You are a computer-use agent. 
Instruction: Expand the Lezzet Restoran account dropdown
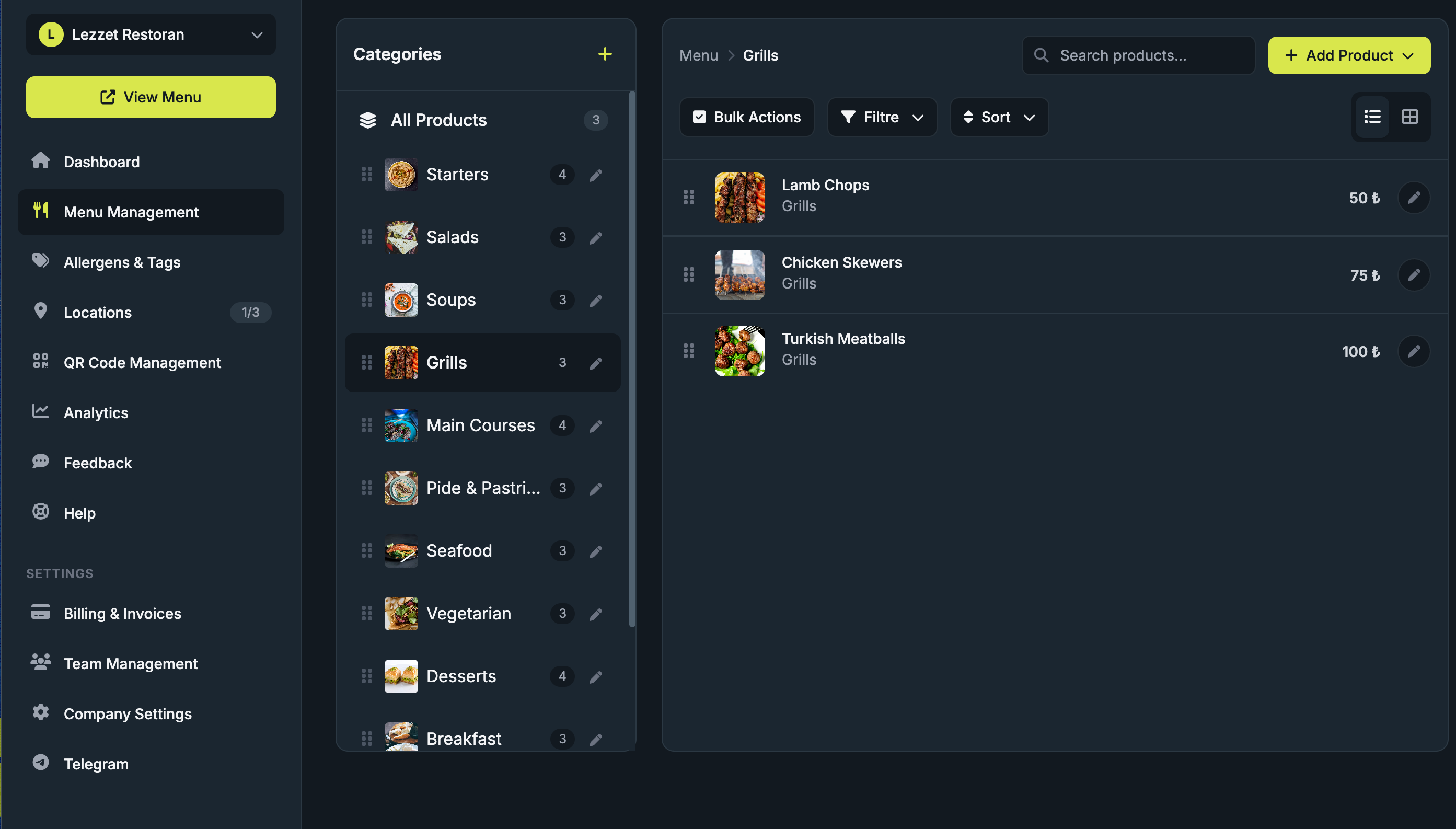click(x=151, y=34)
